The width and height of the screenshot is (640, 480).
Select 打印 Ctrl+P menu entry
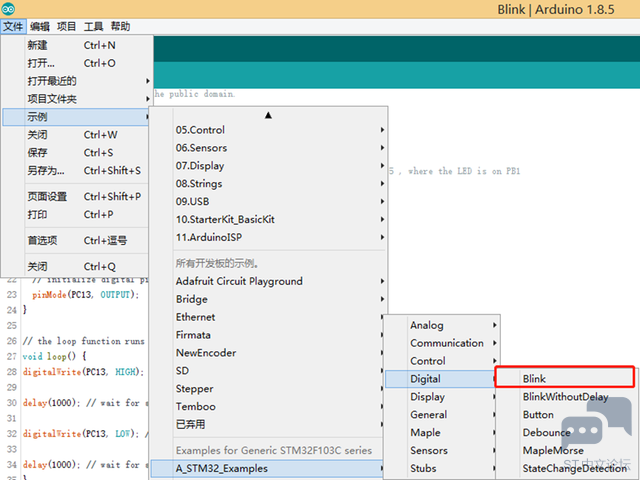76,215
